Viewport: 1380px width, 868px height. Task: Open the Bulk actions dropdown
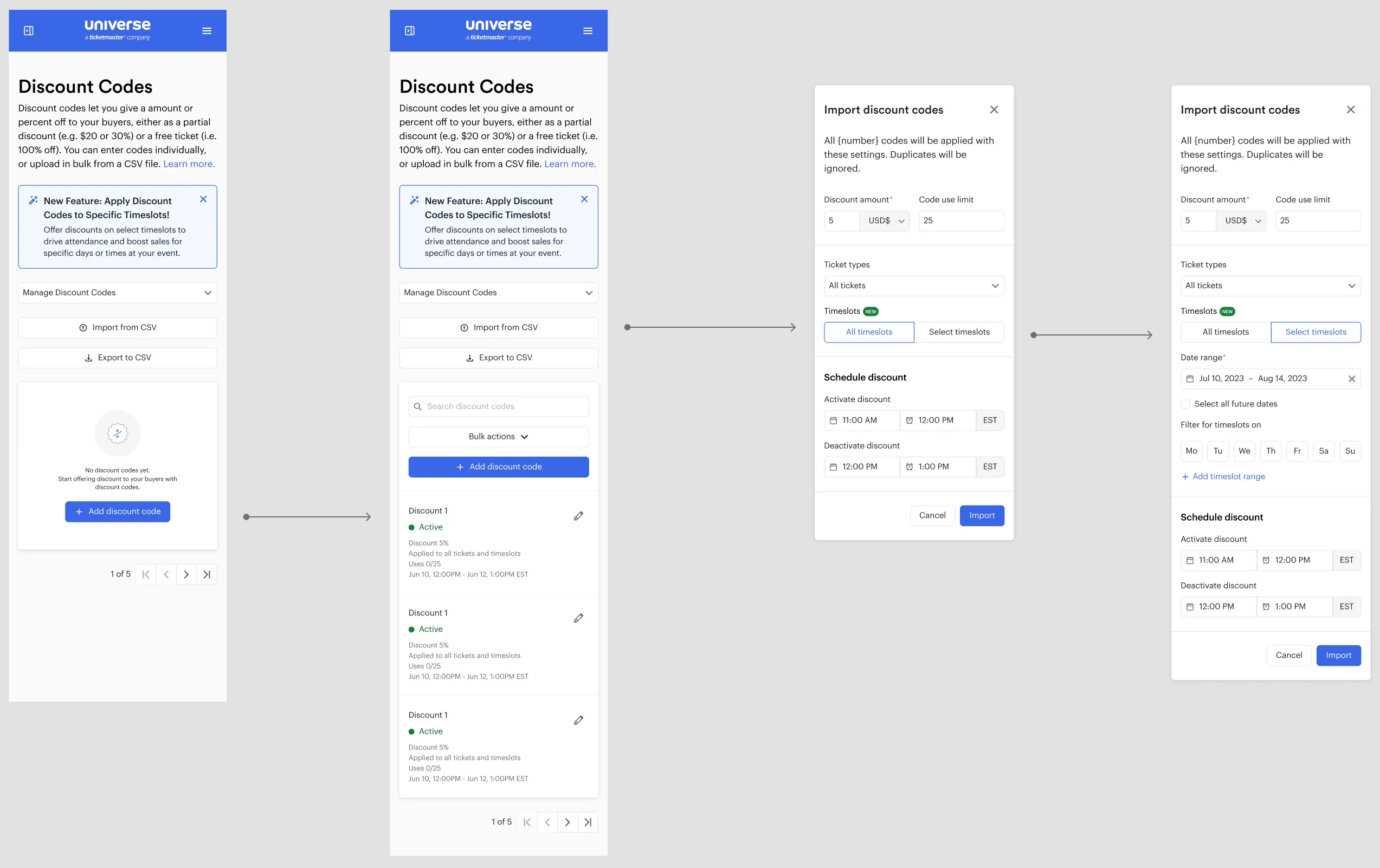tap(498, 437)
